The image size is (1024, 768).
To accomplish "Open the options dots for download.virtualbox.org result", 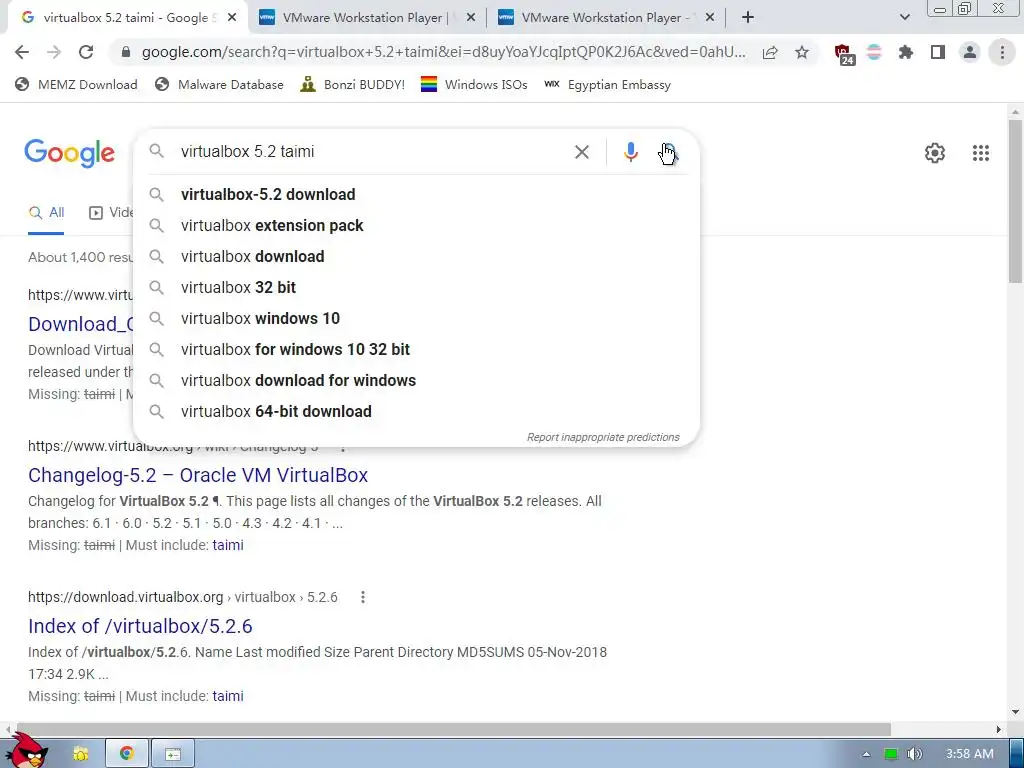I will [362, 597].
